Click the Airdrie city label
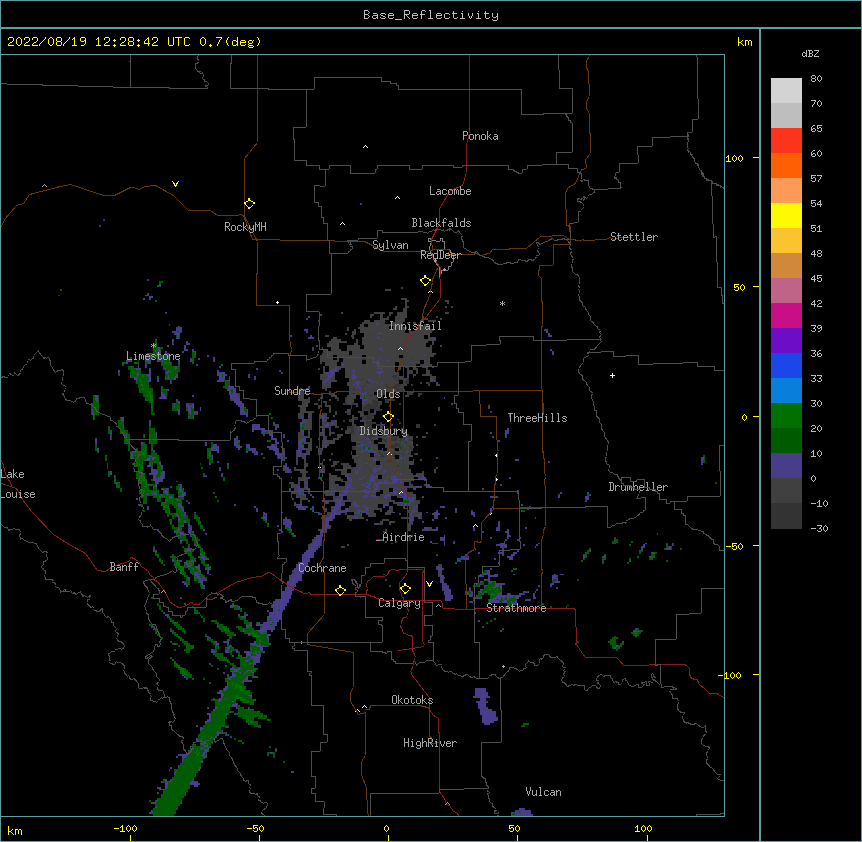This screenshot has width=862, height=842. (404, 537)
